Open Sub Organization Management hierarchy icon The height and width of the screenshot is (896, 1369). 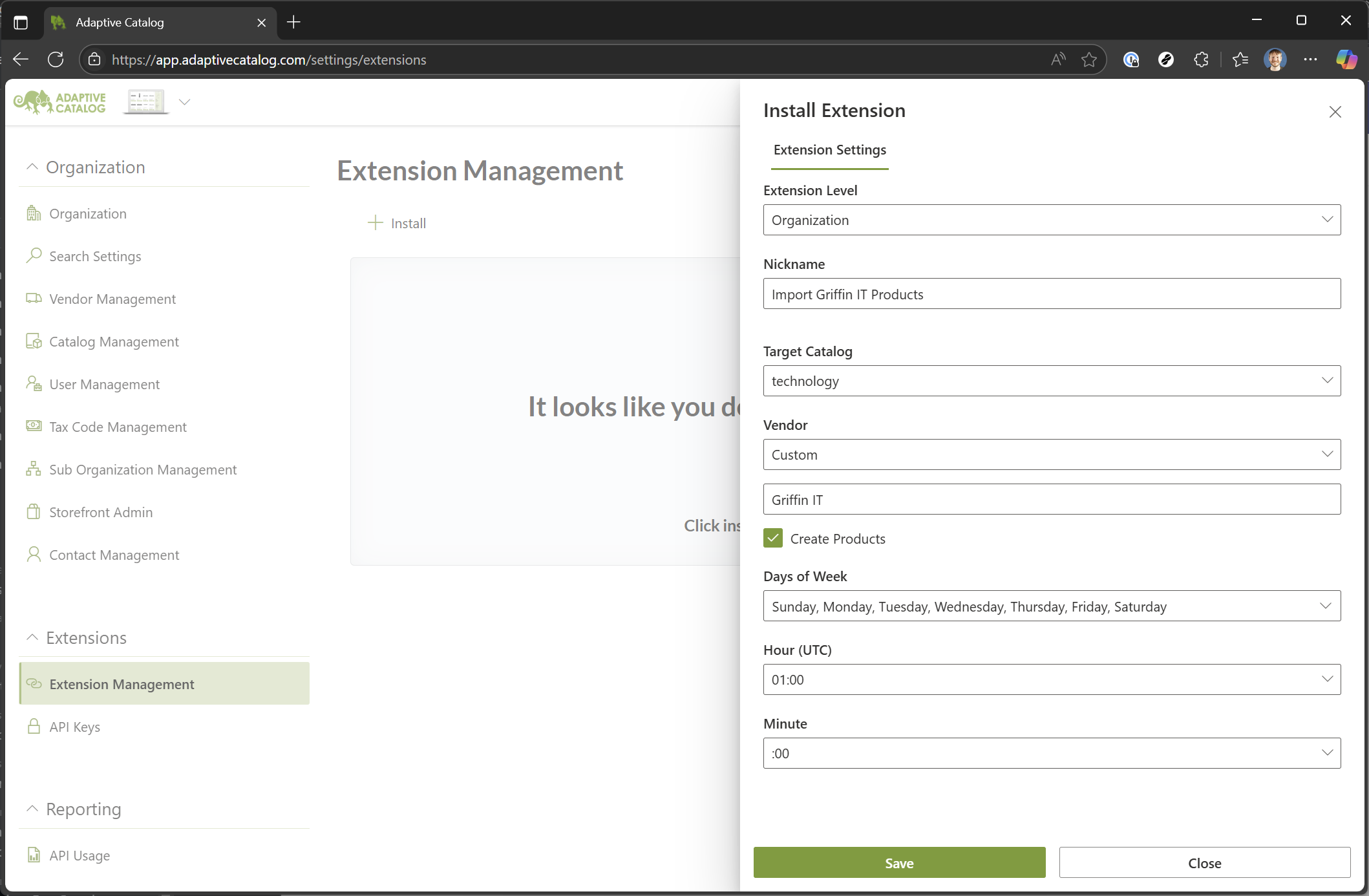(x=34, y=469)
